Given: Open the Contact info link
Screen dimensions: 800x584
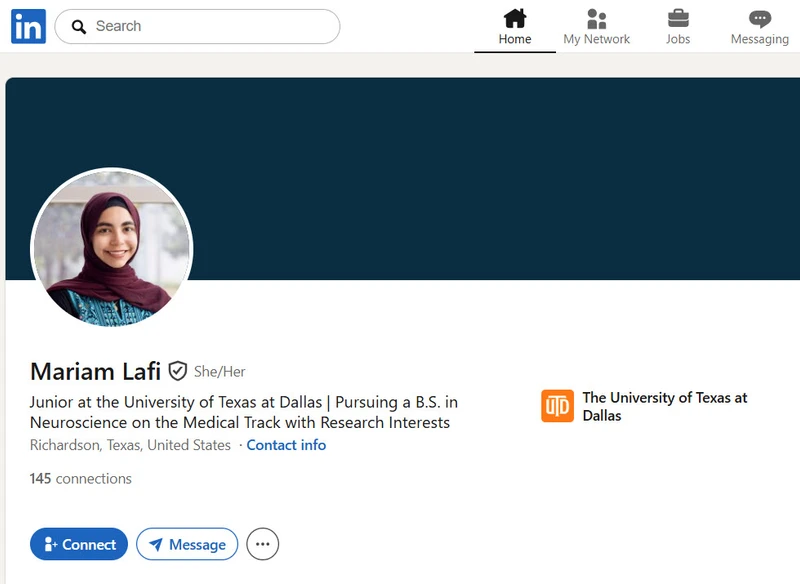Looking at the screenshot, I should (x=286, y=445).
